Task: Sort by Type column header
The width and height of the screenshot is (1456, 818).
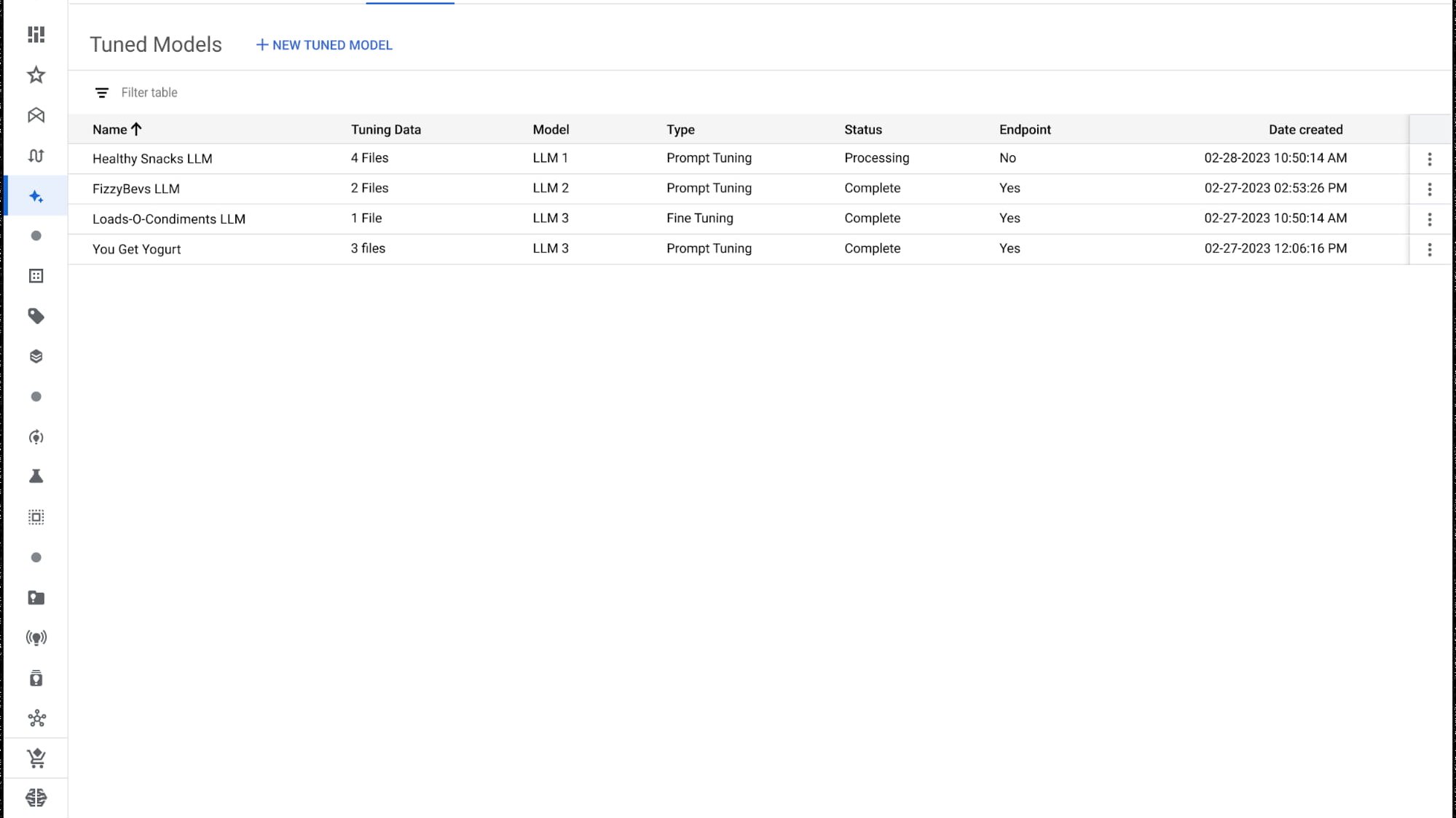Action: [680, 130]
